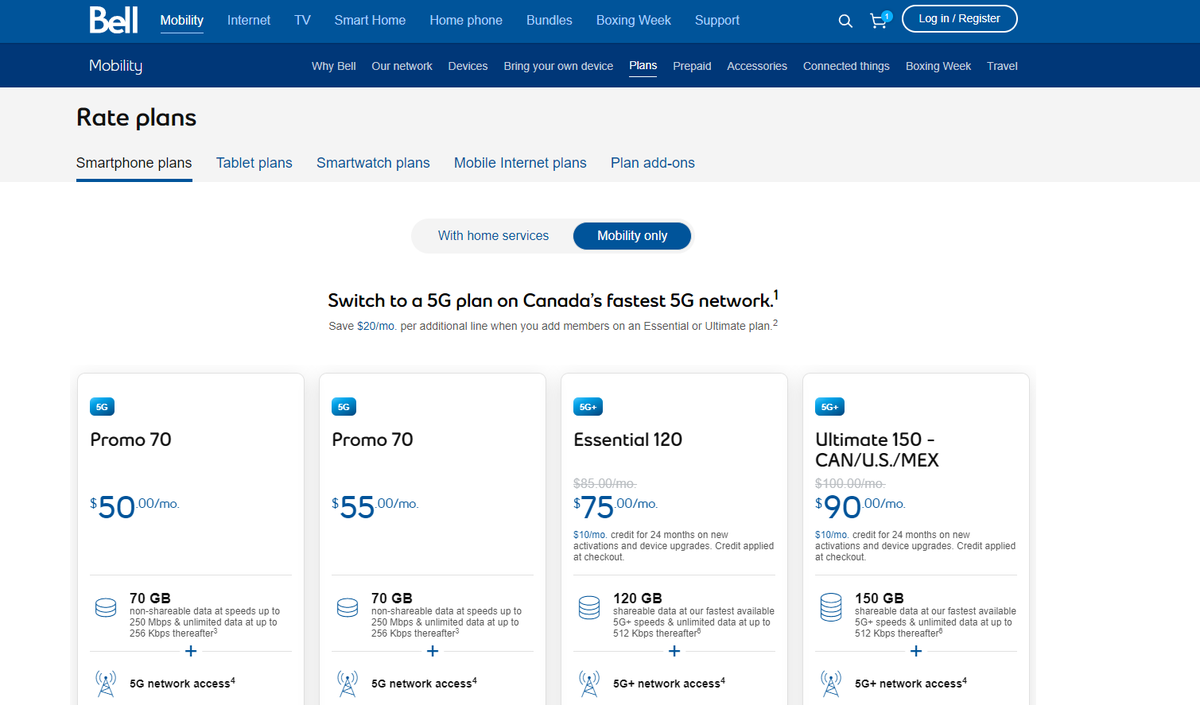Click the struck-through $100.00/mo. price
This screenshot has height=705, width=1200.
(x=850, y=483)
